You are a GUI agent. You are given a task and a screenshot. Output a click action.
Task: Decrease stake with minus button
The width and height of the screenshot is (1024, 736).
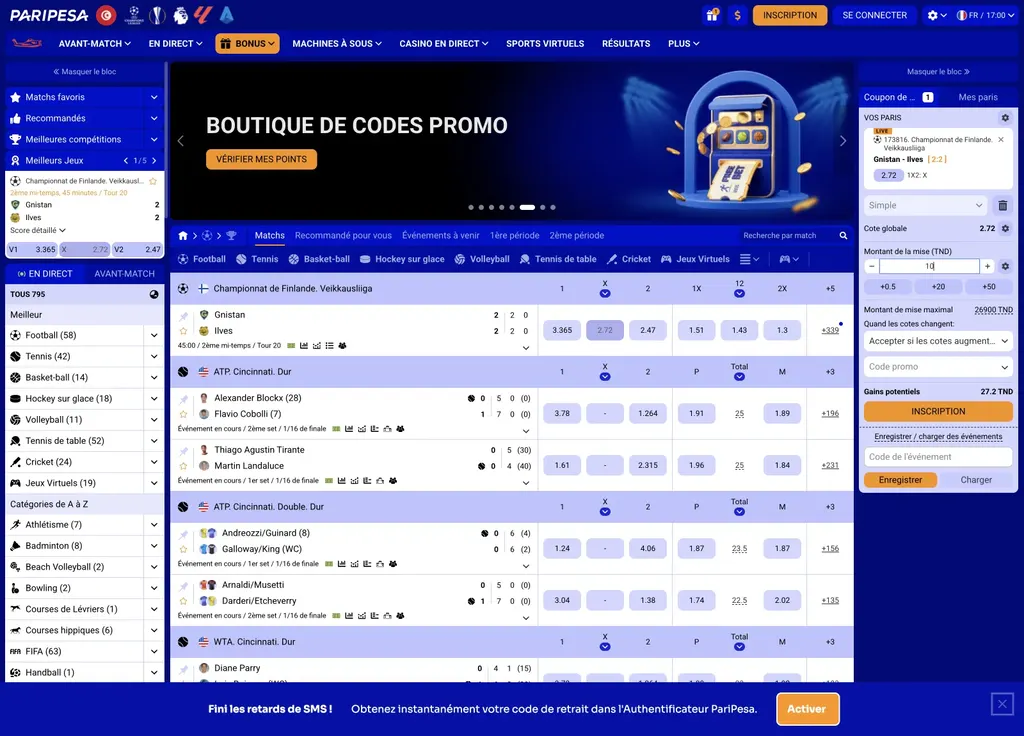click(x=871, y=266)
